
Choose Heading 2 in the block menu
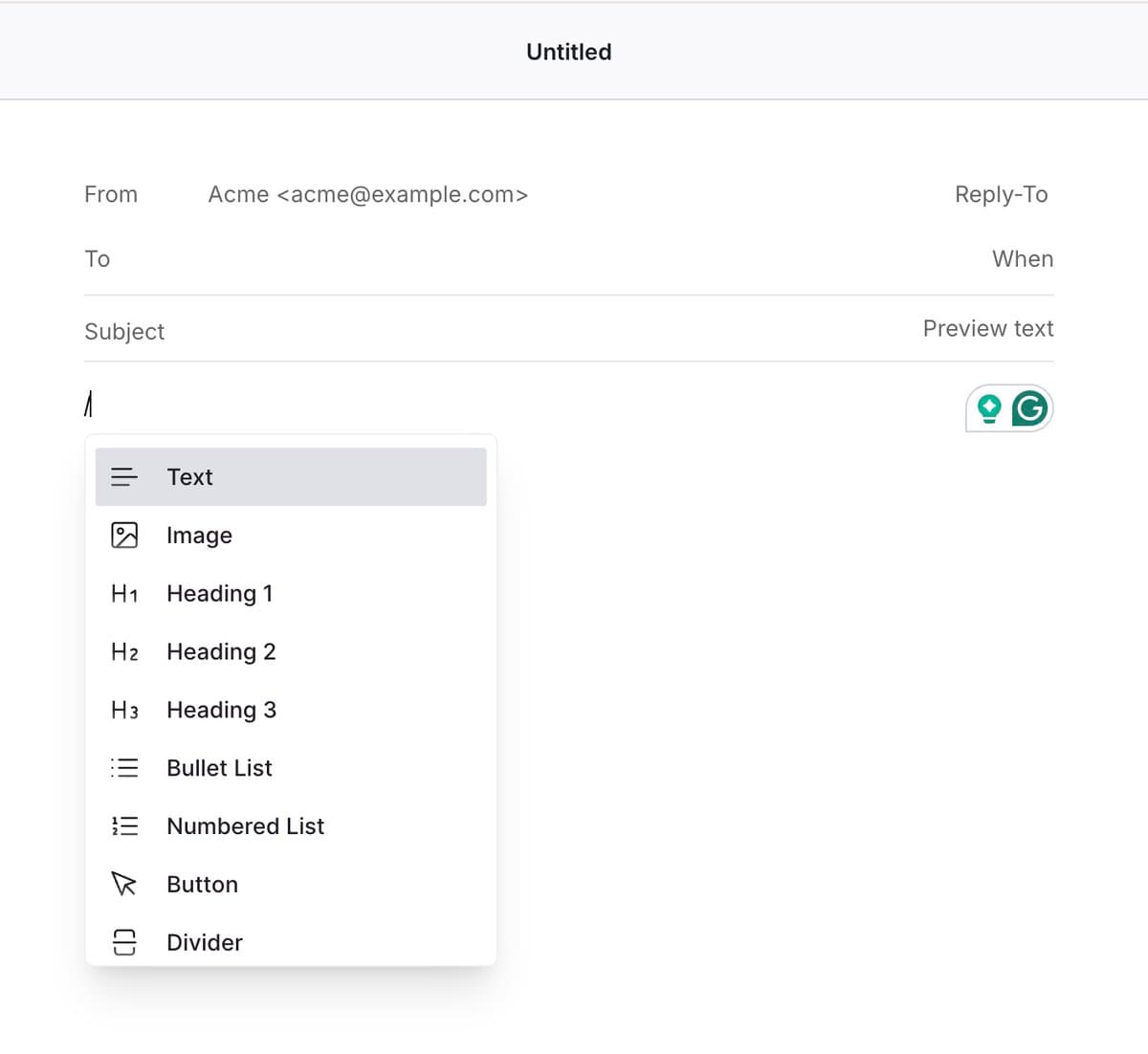tap(291, 651)
